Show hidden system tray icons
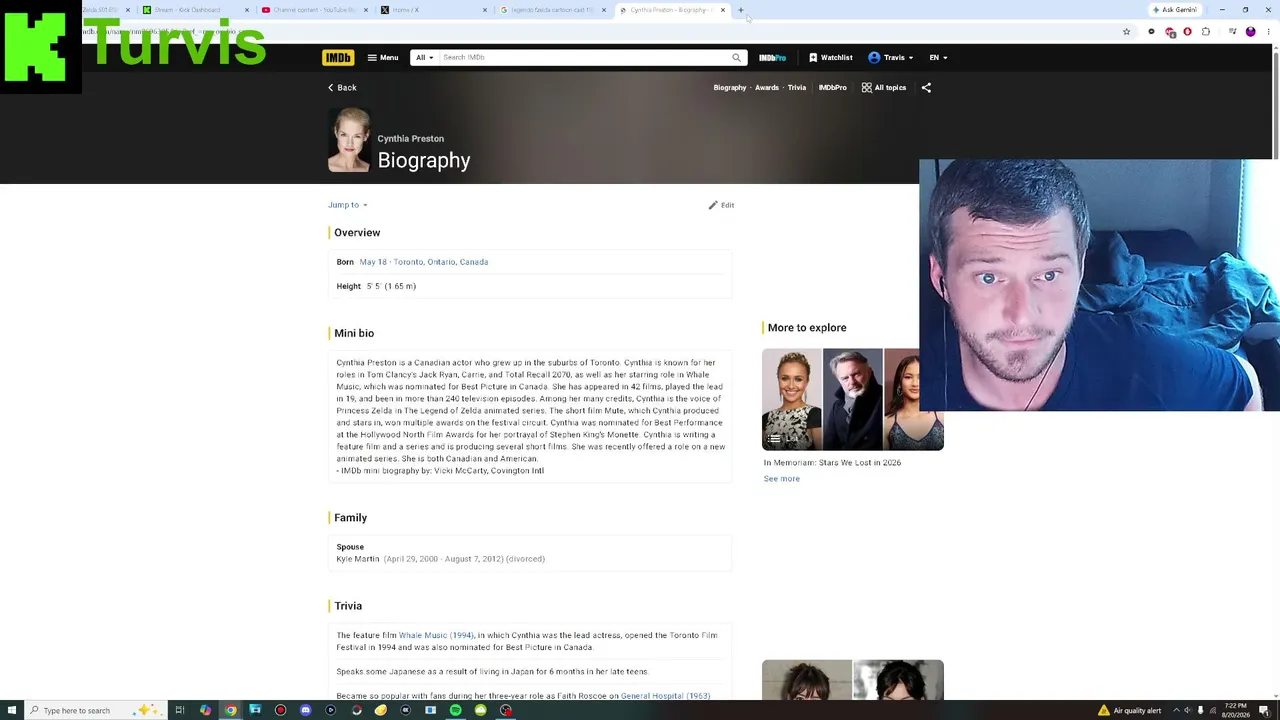 (x=1176, y=711)
